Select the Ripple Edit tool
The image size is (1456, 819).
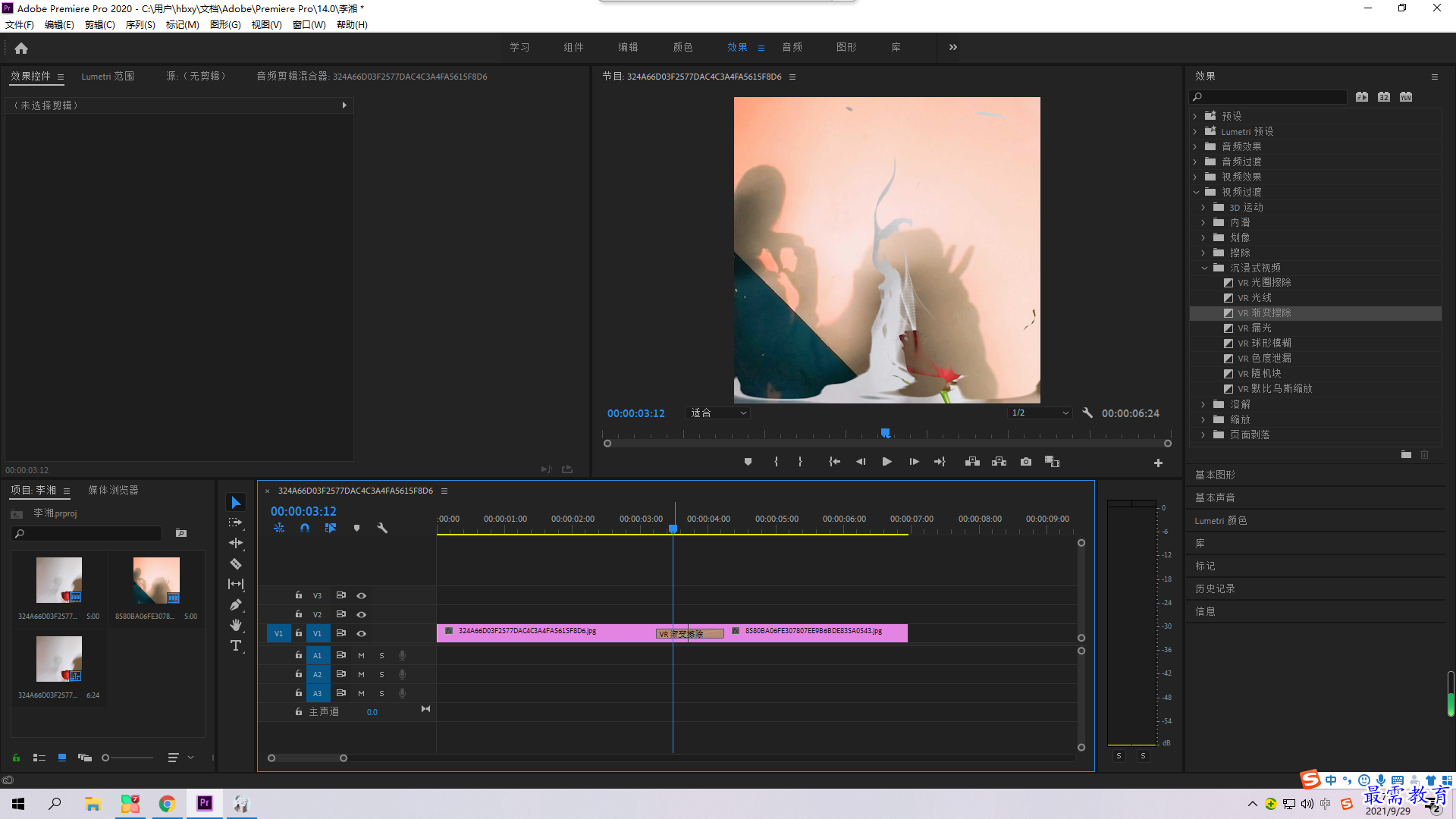pos(236,543)
